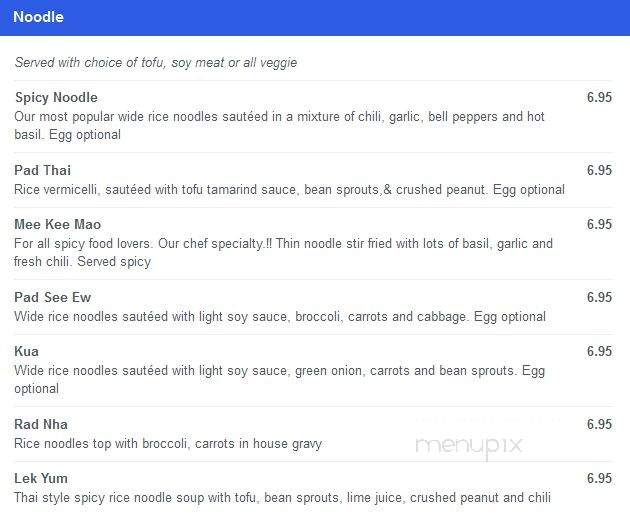The image size is (630, 514).
Task: Select the Mee Kee Mao price
Action: pos(599,224)
